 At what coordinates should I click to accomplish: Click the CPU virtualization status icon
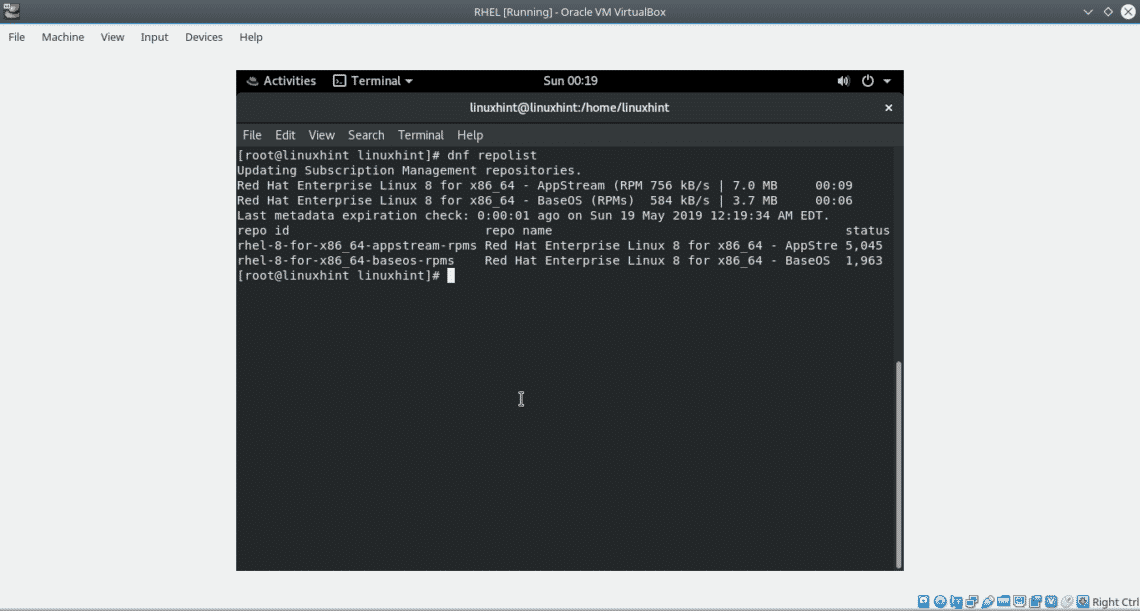coord(1051,602)
